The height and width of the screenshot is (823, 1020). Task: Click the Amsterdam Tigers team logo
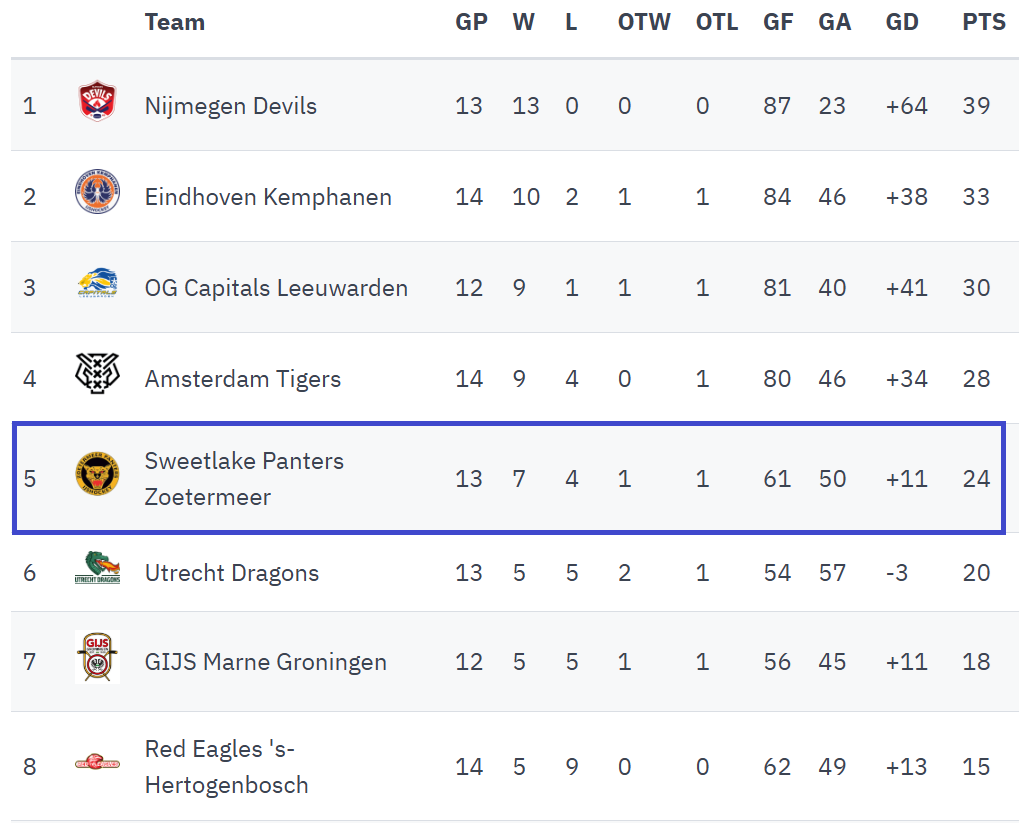[x=97, y=376]
